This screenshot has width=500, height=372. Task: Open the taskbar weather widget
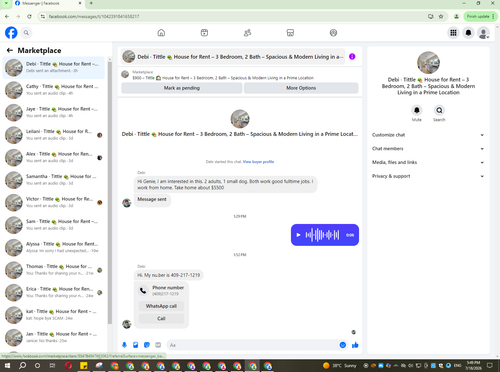pos(339,366)
